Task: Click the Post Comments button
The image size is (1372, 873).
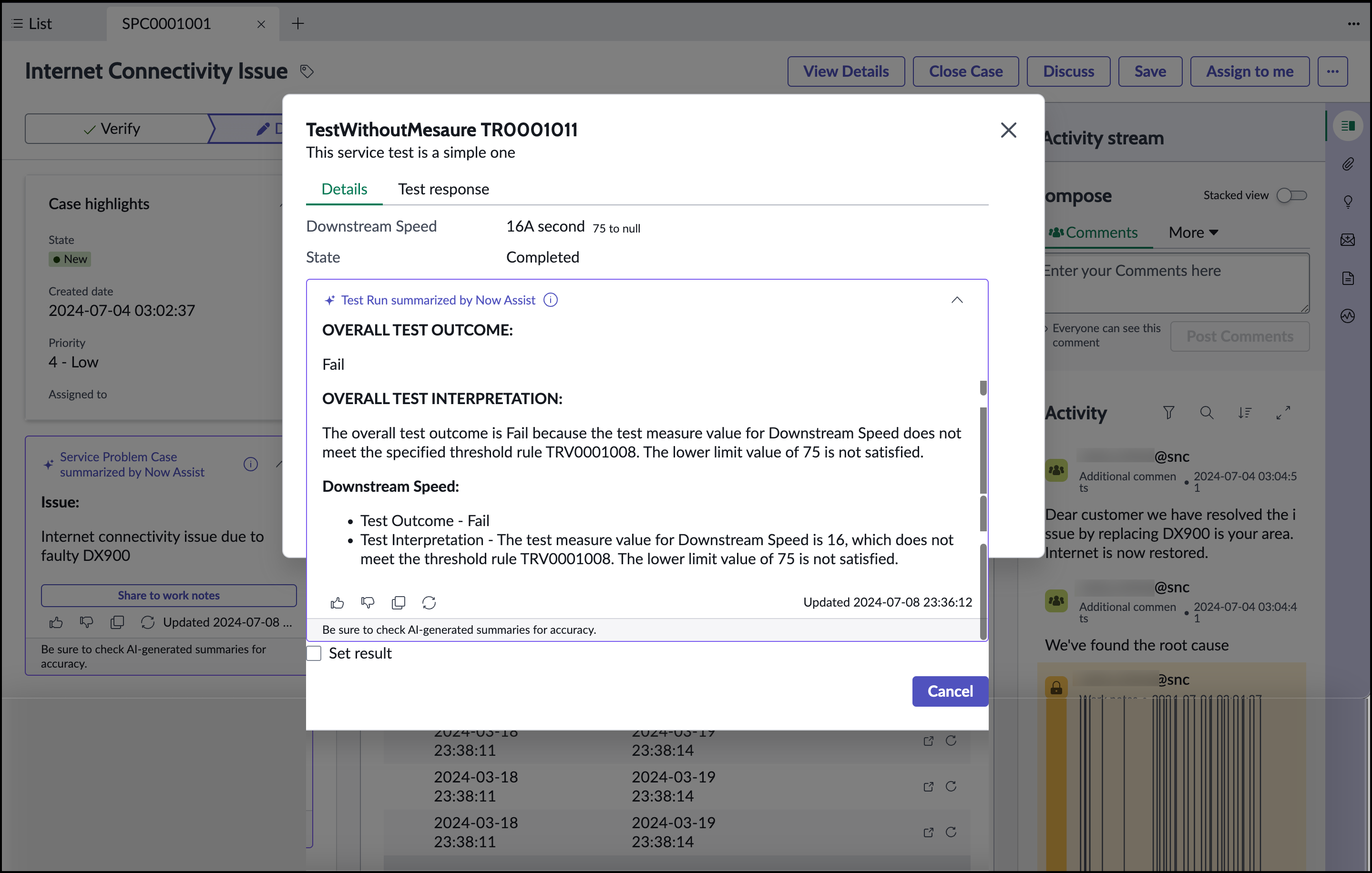Action: pyautogui.click(x=1240, y=336)
